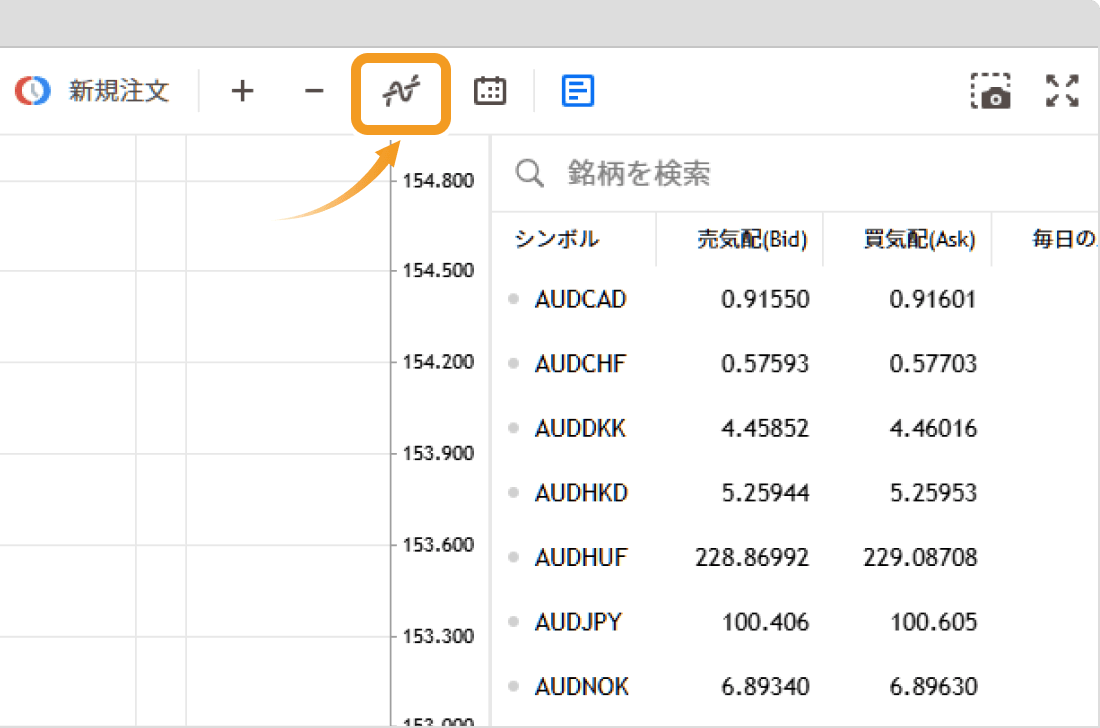Viewport: 1100px width, 728px height.
Task: Open the indicators wave-line icon
Action: tap(401, 91)
